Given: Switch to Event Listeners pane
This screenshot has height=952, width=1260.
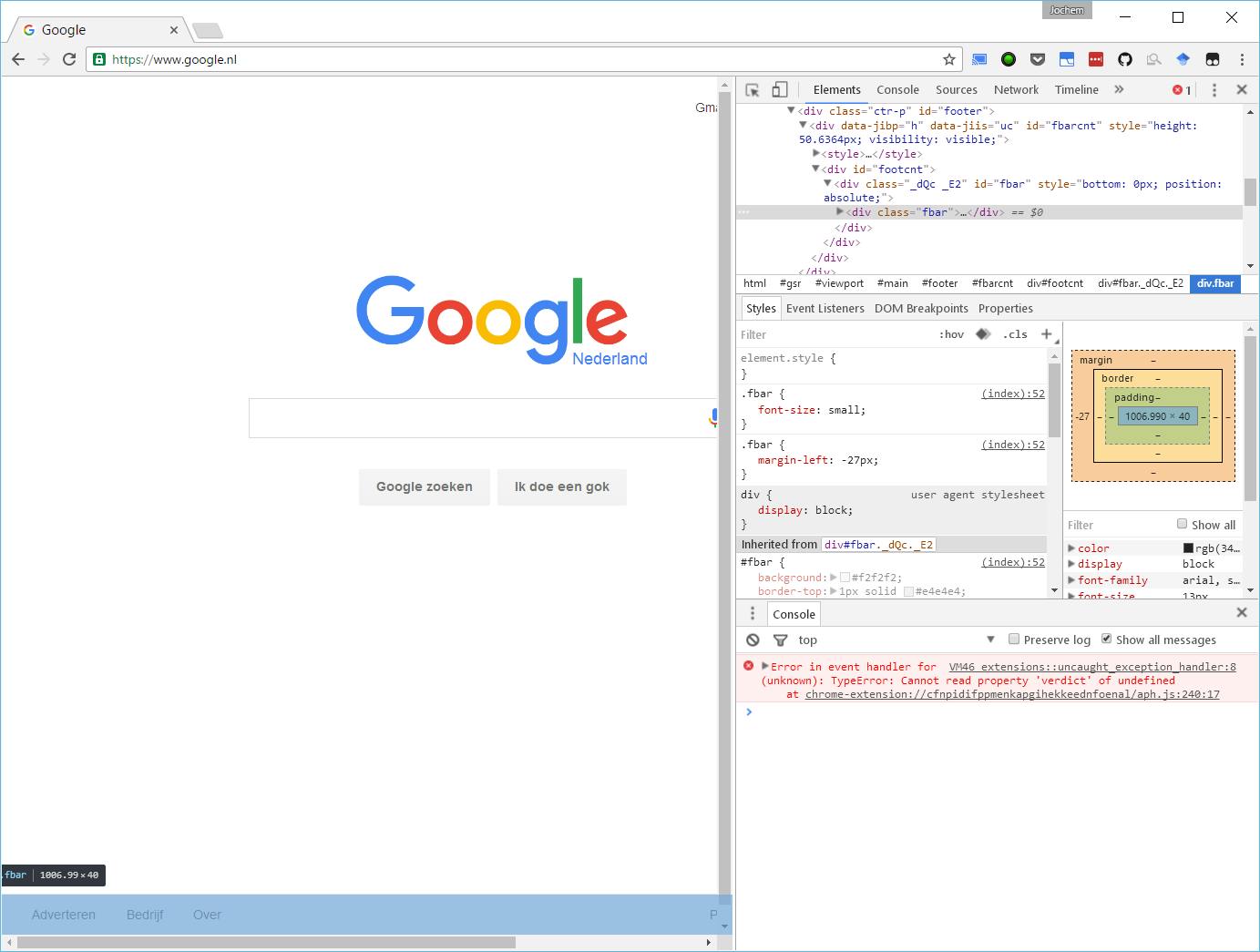Looking at the screenshot, I should [x=825, y=308].
